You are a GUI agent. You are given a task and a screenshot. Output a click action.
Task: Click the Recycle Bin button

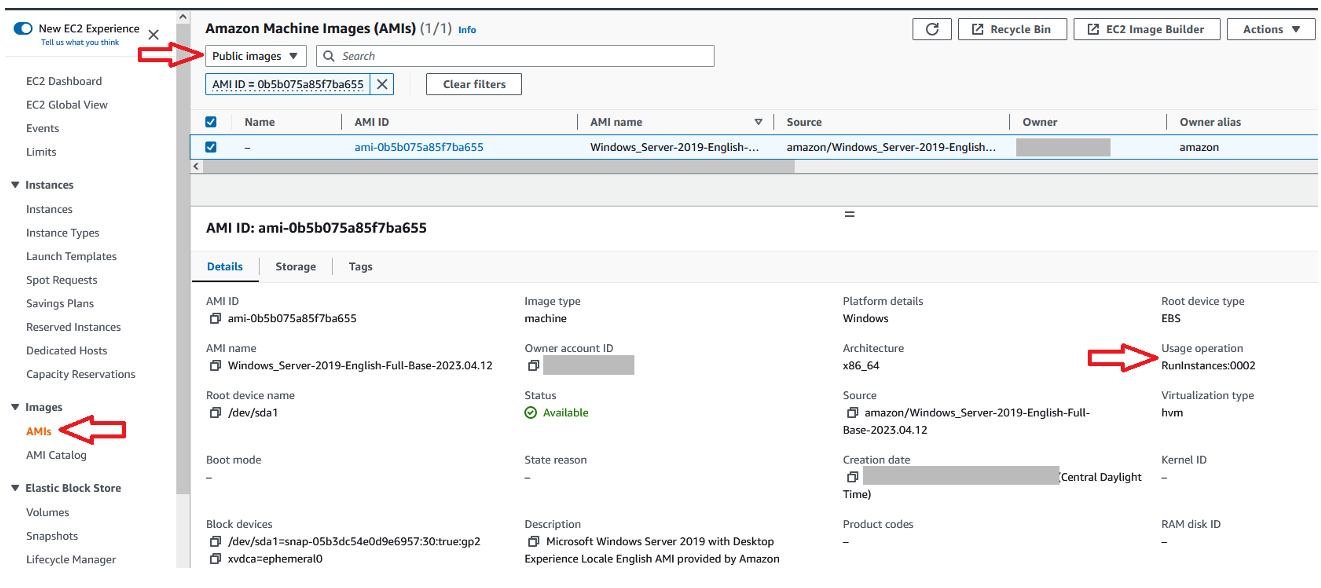(1012, 29)
